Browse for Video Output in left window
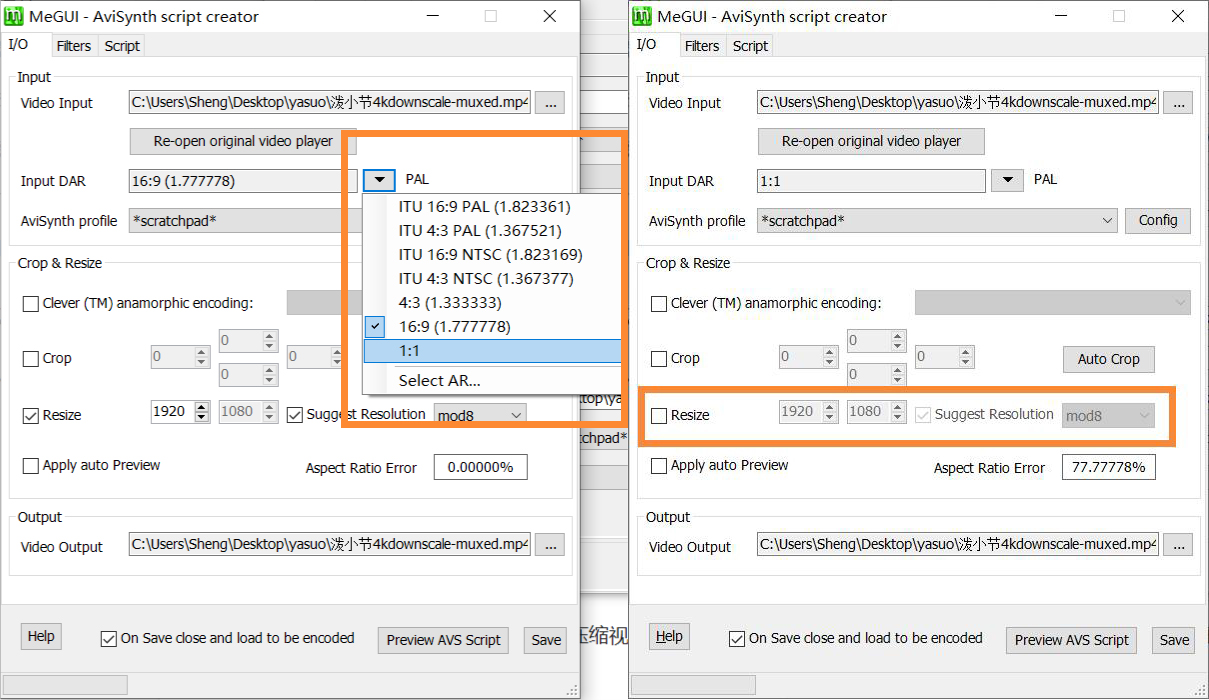 pos(550,545)
